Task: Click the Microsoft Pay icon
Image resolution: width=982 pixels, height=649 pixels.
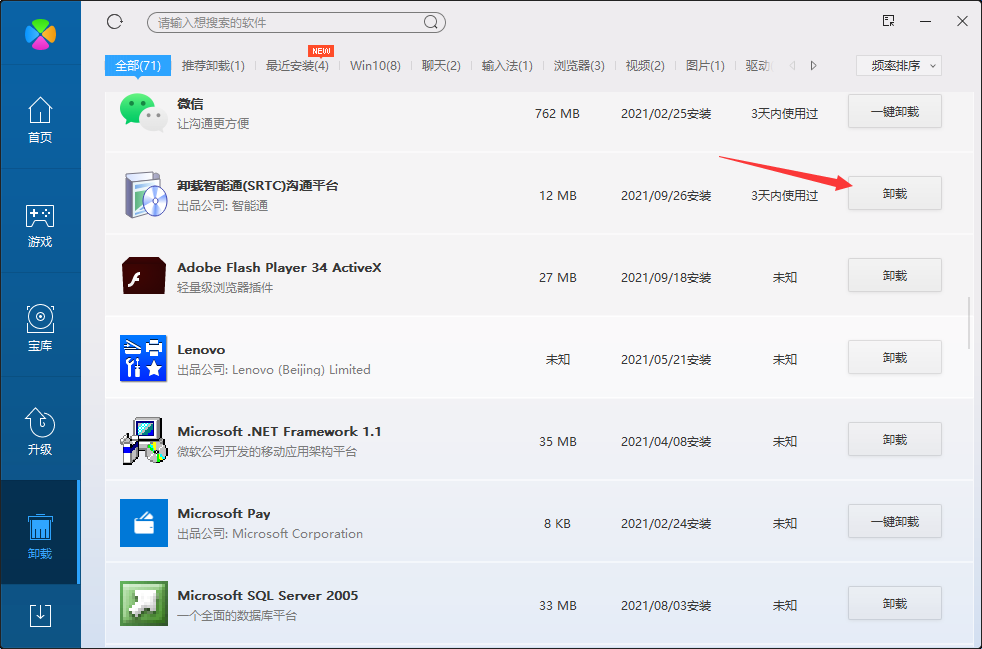Action: click(143, 522)
